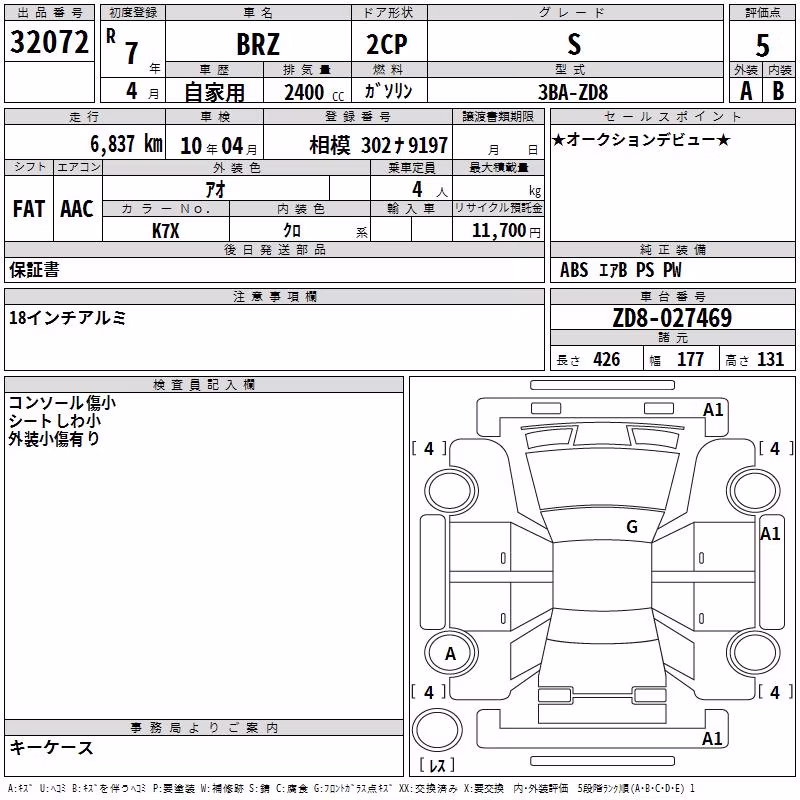Click chassis number ZD8-027469
This screenshot has height=800, width=800.
[x=672, y=318]
